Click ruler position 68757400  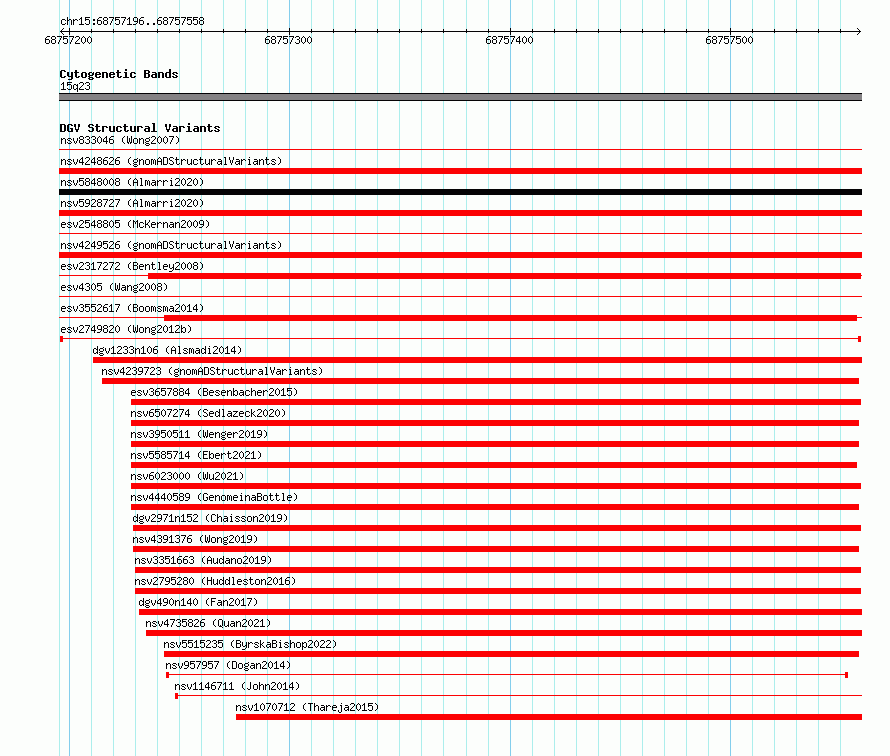(509, 40)
